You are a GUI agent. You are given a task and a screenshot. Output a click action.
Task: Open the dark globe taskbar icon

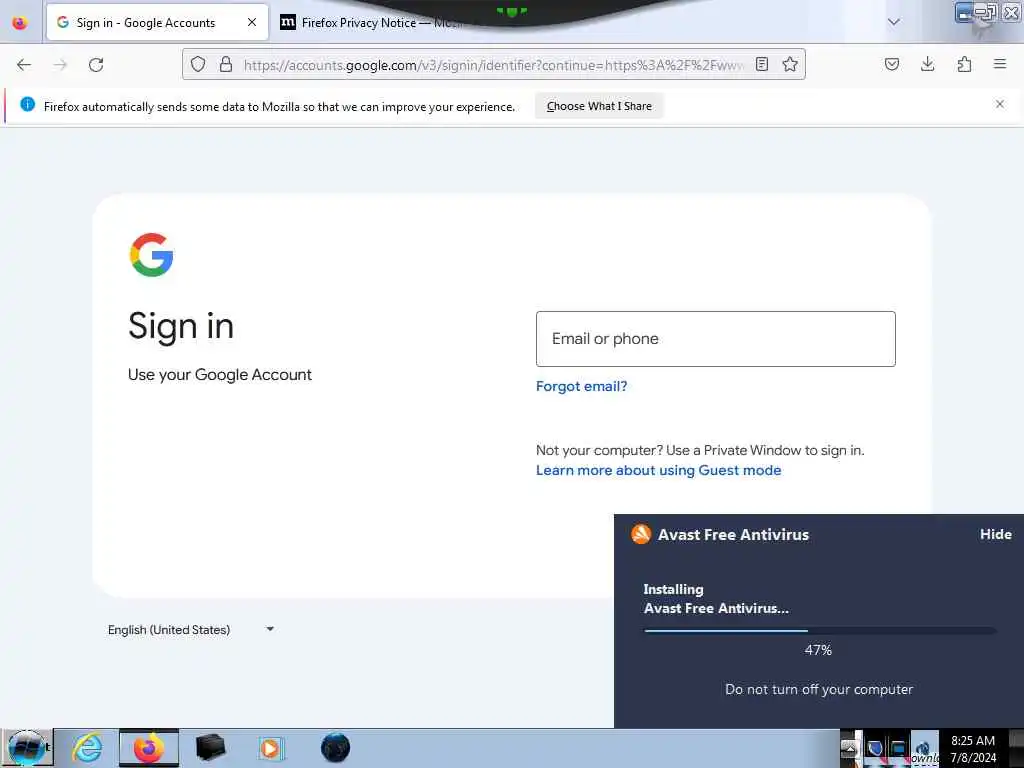tap(335, 748)
